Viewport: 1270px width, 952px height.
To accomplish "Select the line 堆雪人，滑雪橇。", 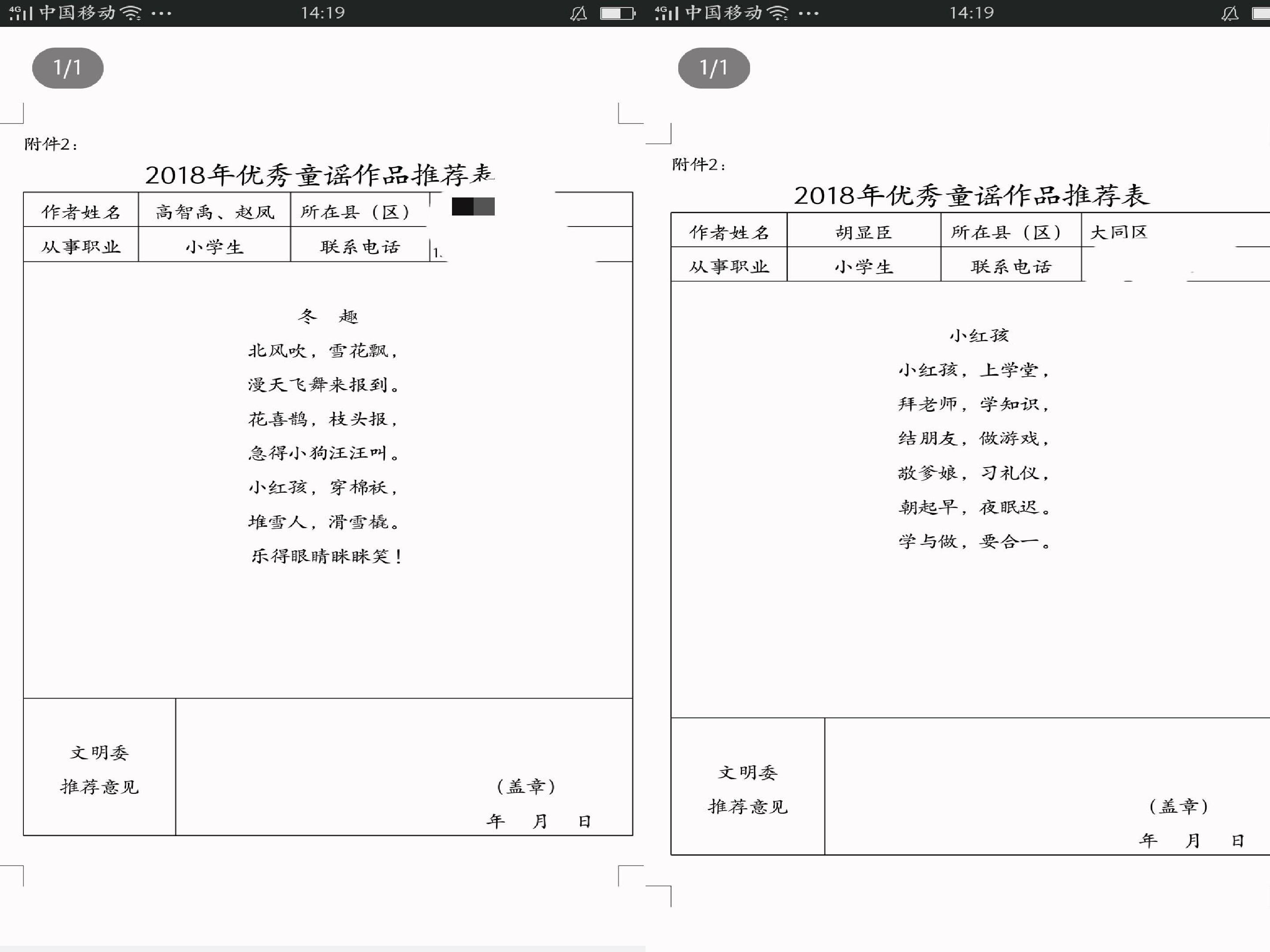I will click(x=323, y=522).
